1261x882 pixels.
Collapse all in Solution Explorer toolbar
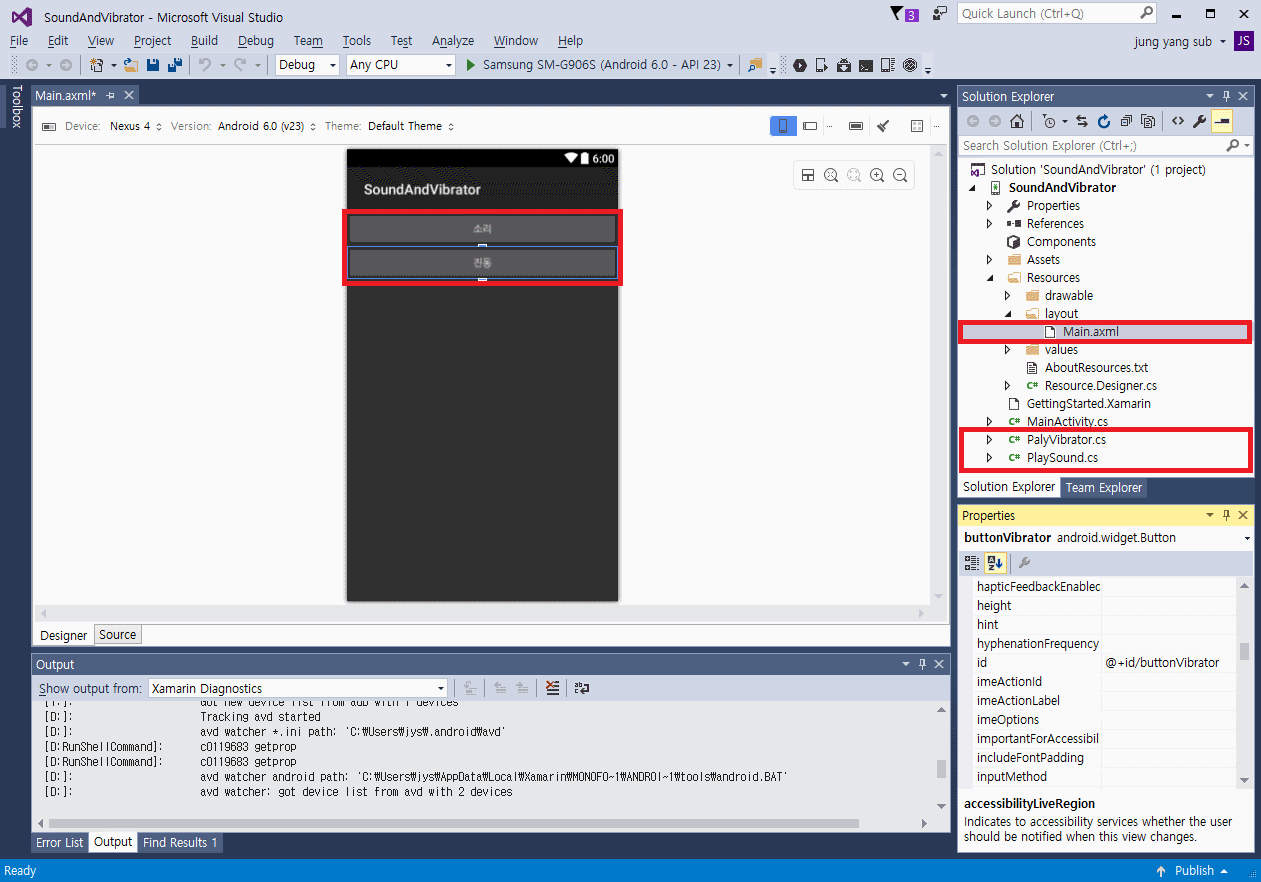pyautogui.click(x=1126, y=121)
